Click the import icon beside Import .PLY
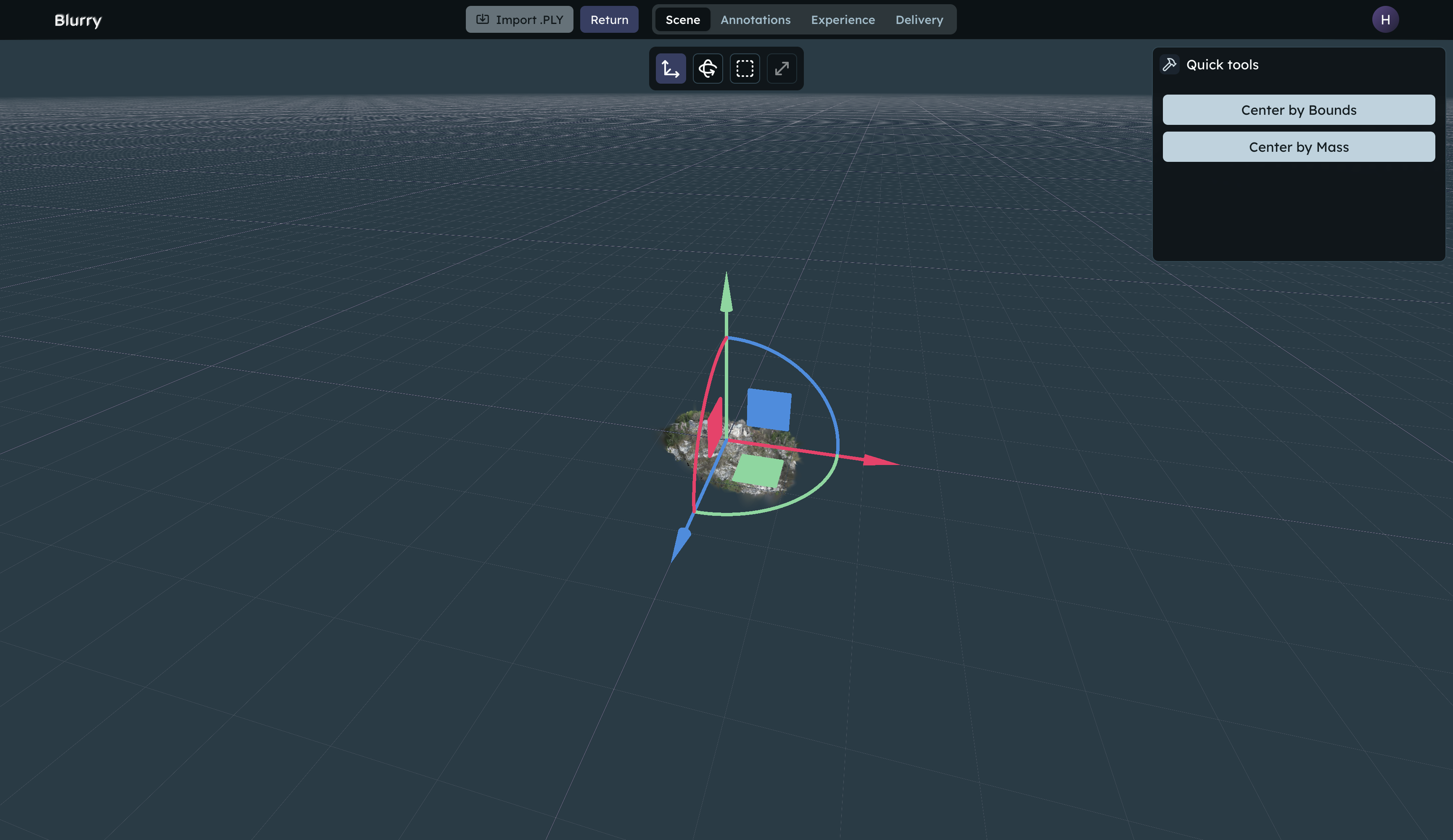1453x840 pixels. click(483, 20)
